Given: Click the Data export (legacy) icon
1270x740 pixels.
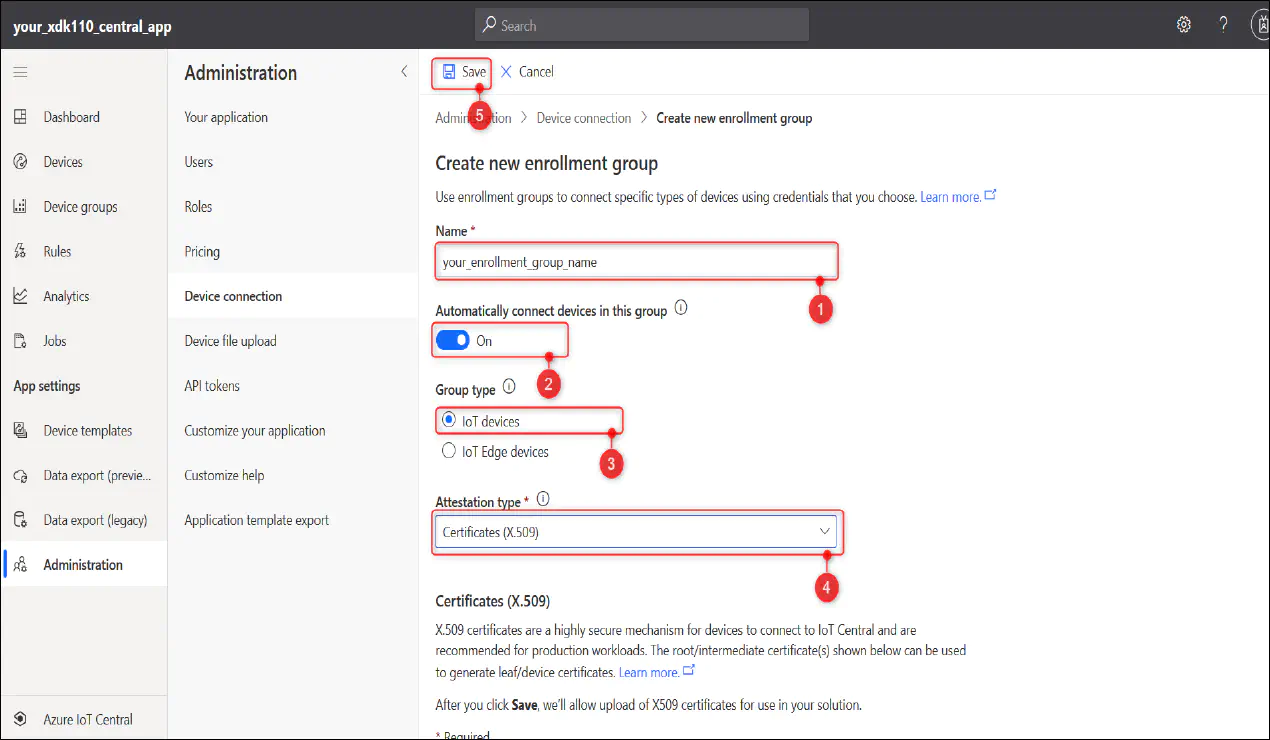Looking at the screenshot, I should click(x=20, y=520).
